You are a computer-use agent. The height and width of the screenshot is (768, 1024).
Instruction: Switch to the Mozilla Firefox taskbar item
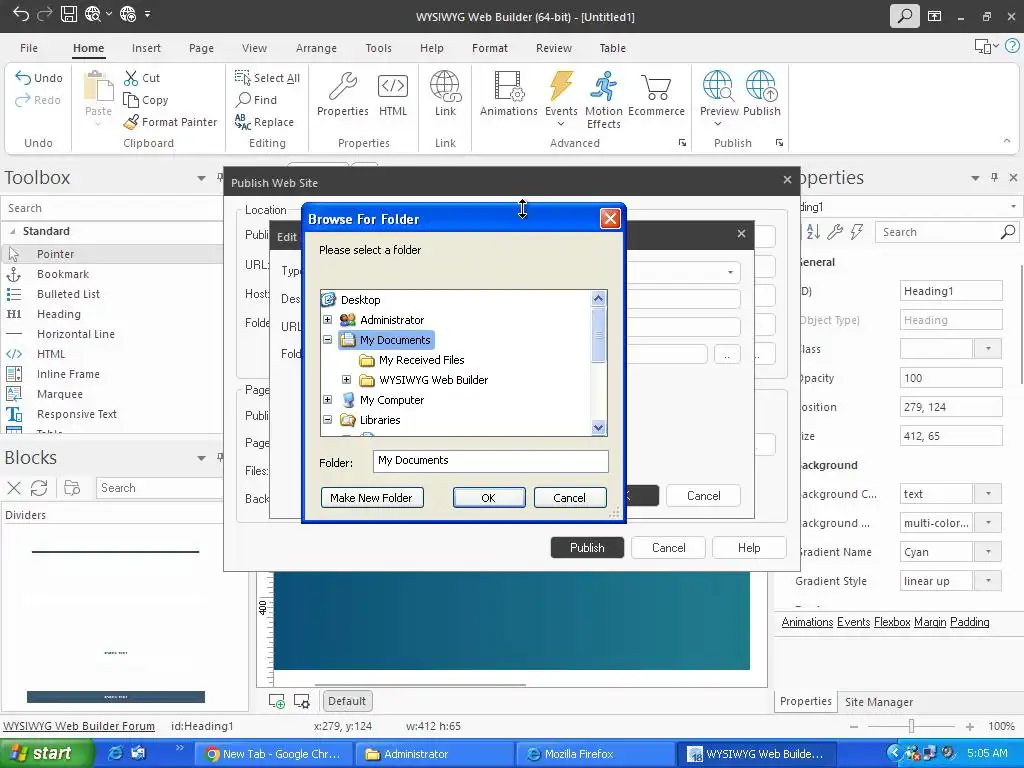click(594, 754)
